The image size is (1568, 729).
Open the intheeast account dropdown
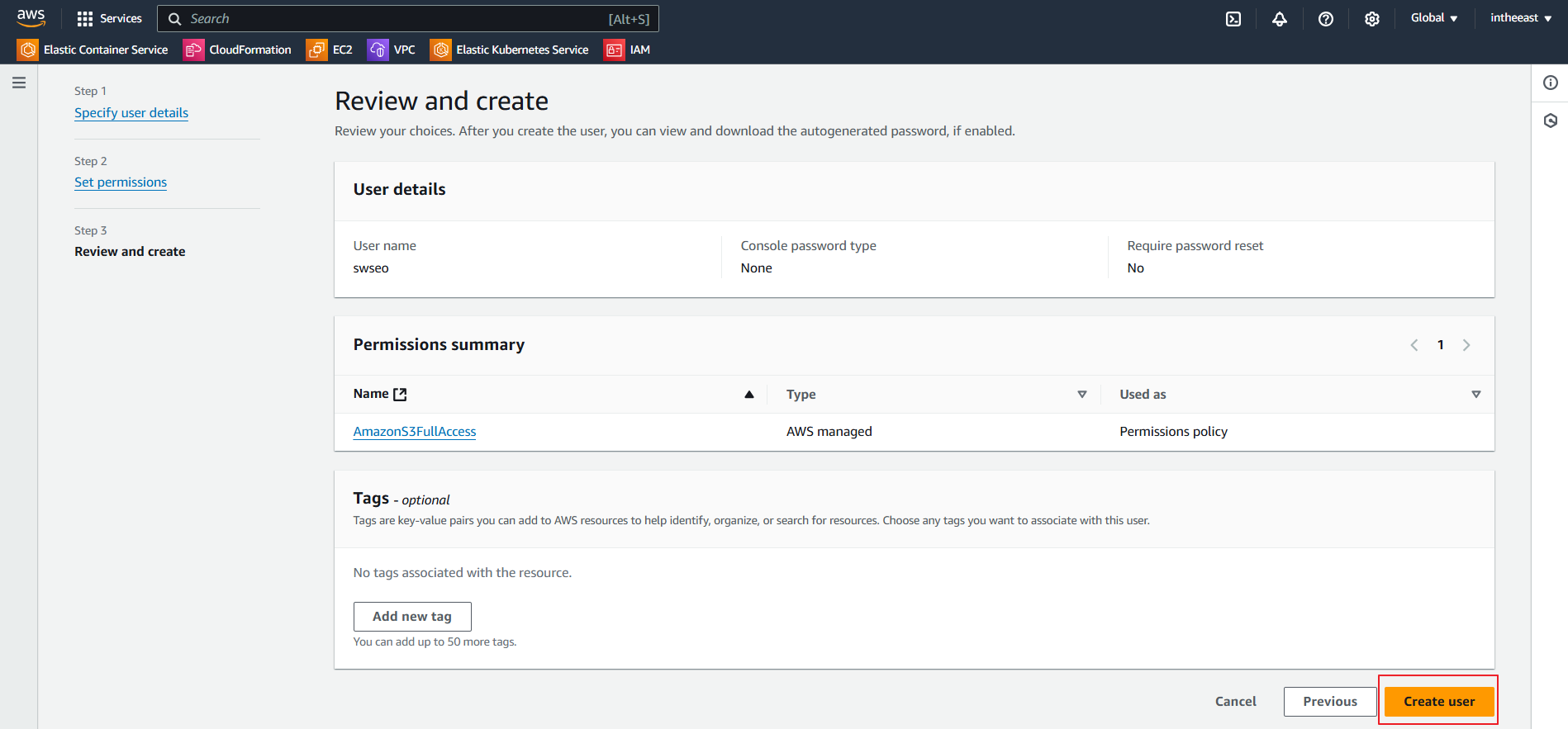1520,18
